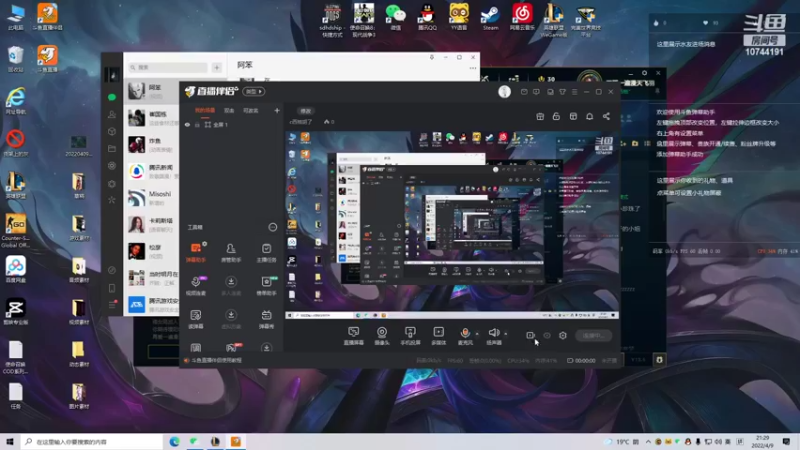Open WeChat contacts sidebar icon
The image size is (800, 450).
112,114
